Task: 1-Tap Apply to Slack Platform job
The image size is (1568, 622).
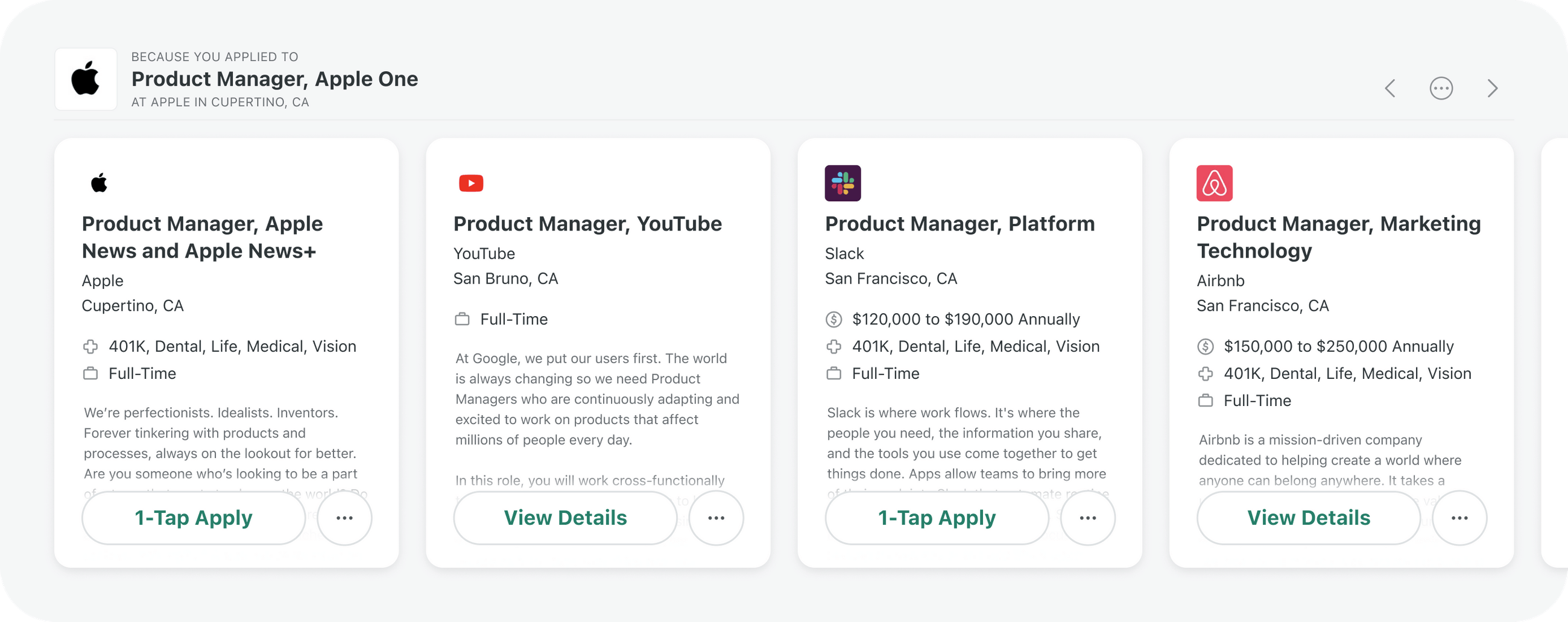Action: [937, 518]
